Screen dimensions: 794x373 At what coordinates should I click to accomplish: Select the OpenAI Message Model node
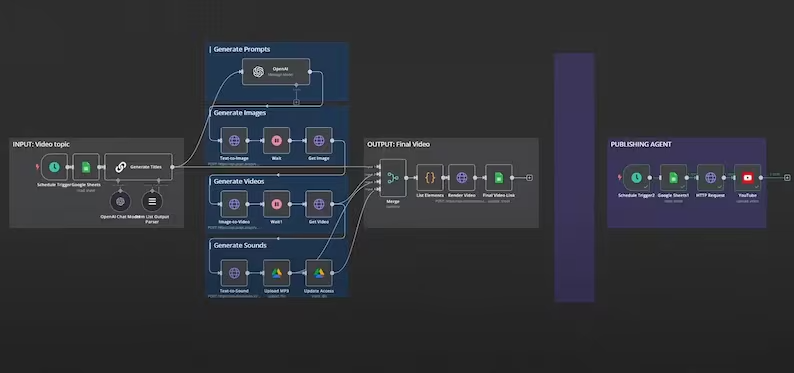[x=276, y=71]
